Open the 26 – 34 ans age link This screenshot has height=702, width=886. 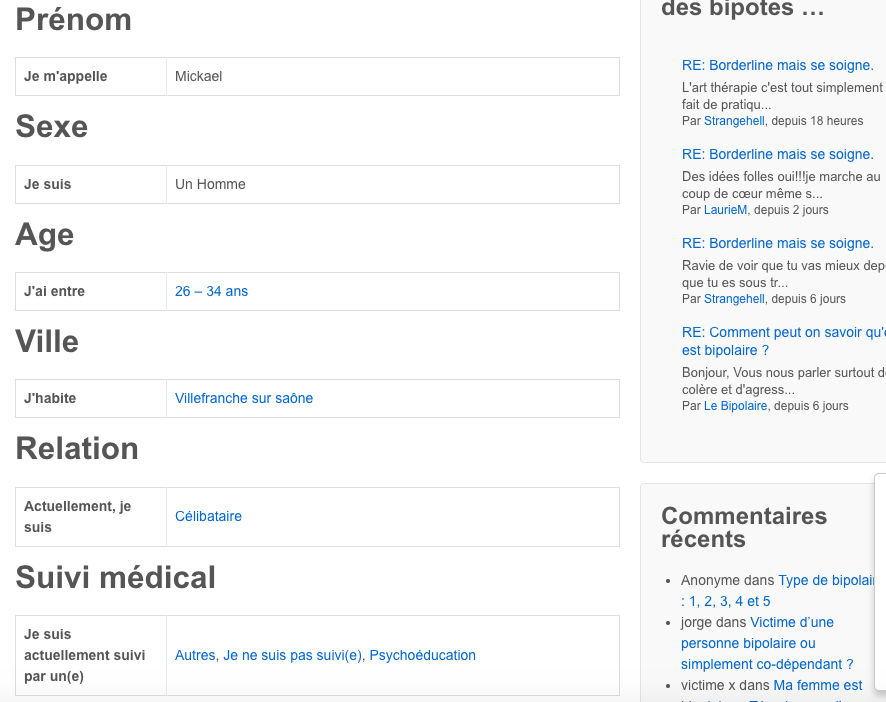[211, 291]
